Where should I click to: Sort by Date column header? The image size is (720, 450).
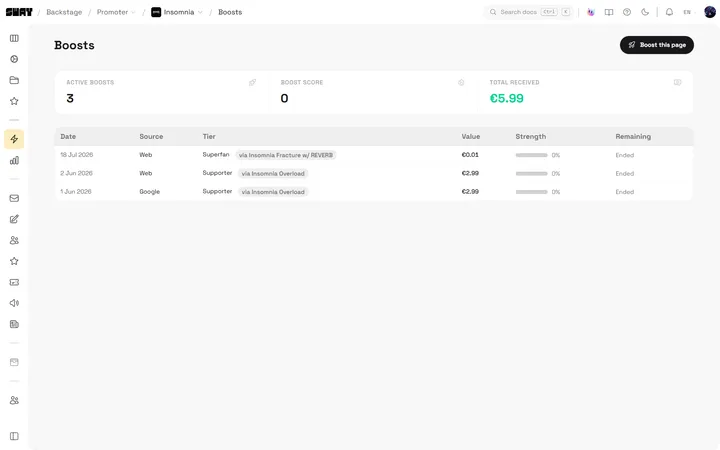[x=68, y=136]
